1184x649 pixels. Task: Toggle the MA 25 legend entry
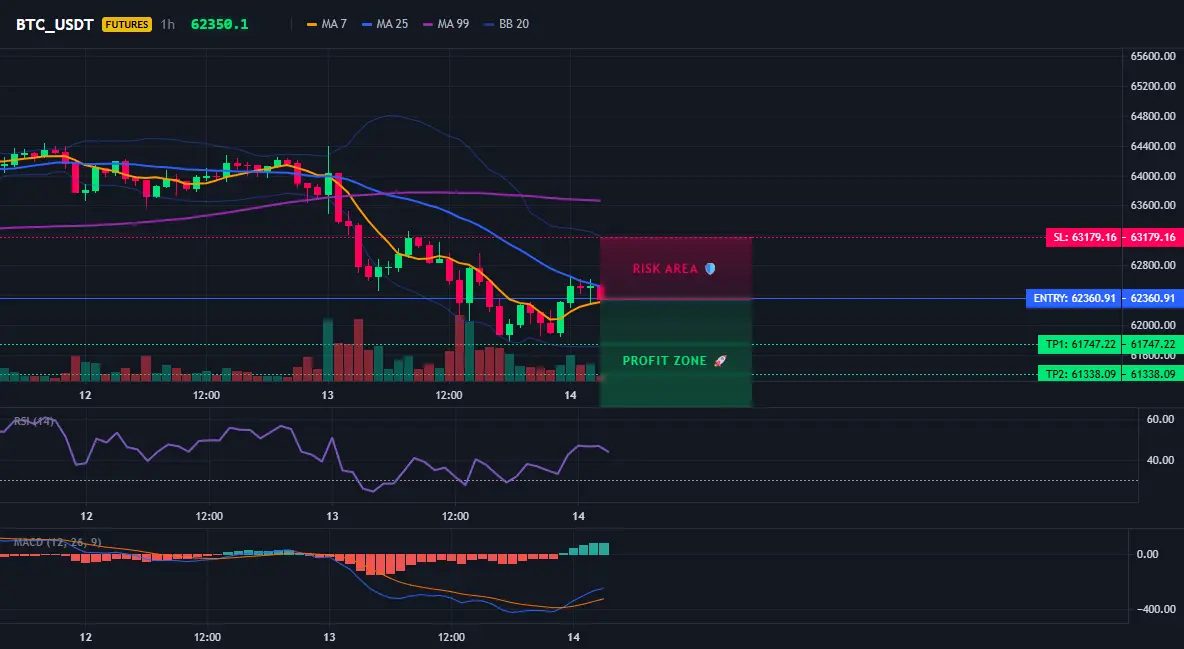(x=385, y=24)
